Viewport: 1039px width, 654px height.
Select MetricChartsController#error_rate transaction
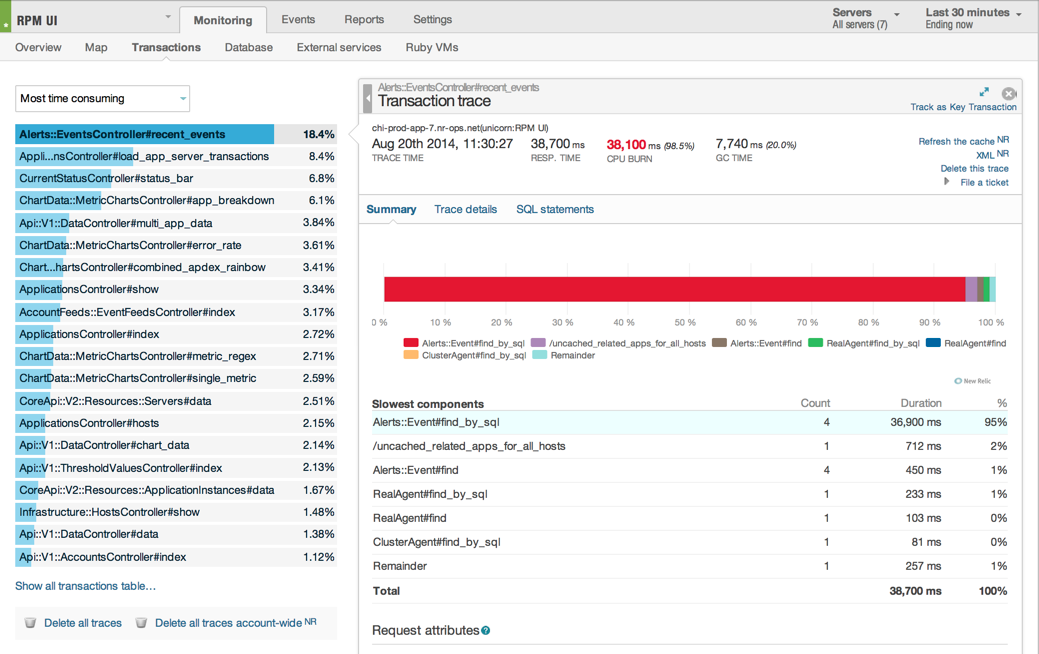(x=176, y=245)
